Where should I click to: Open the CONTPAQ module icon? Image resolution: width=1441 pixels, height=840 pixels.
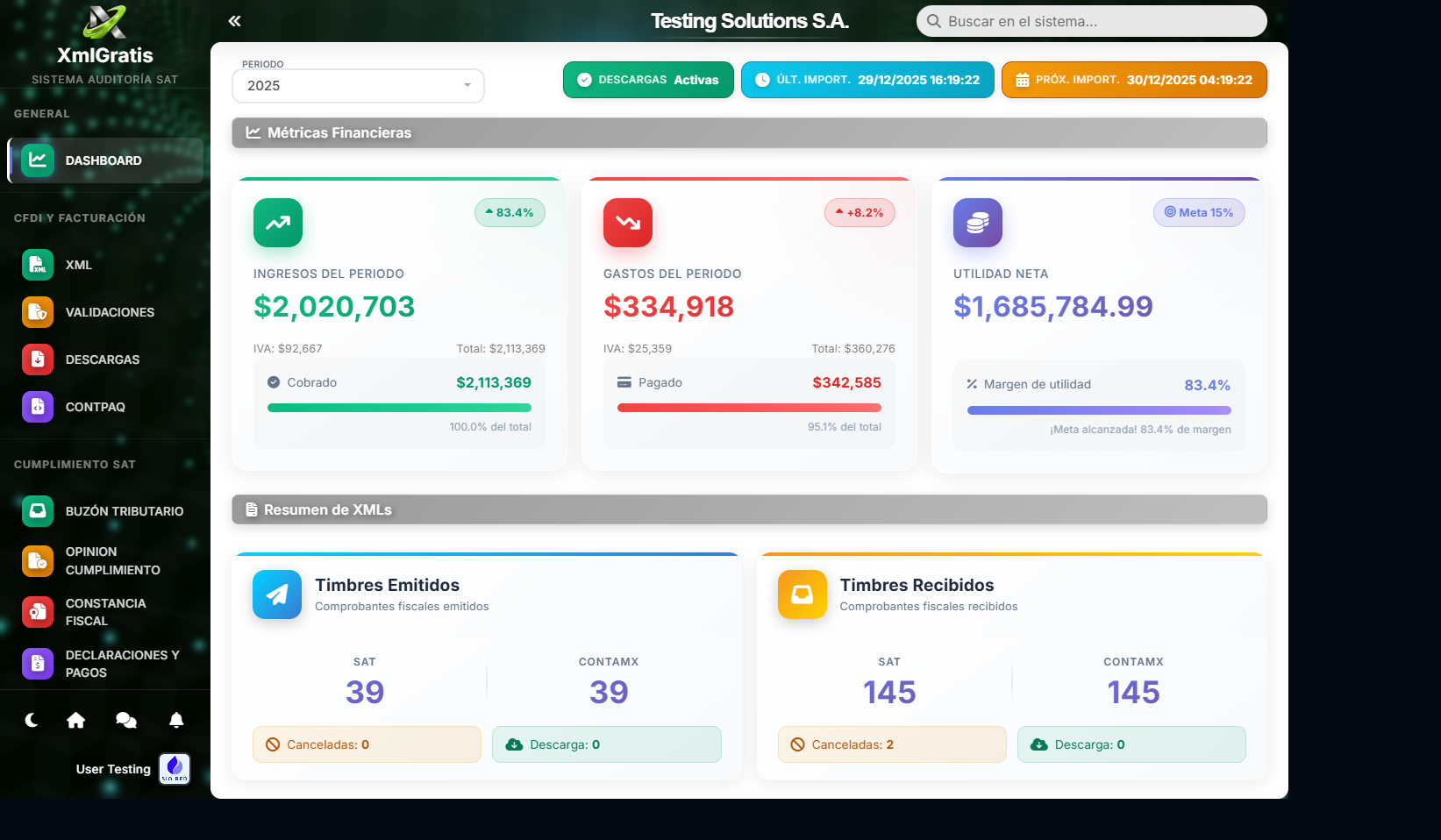(x=38, y=407)
